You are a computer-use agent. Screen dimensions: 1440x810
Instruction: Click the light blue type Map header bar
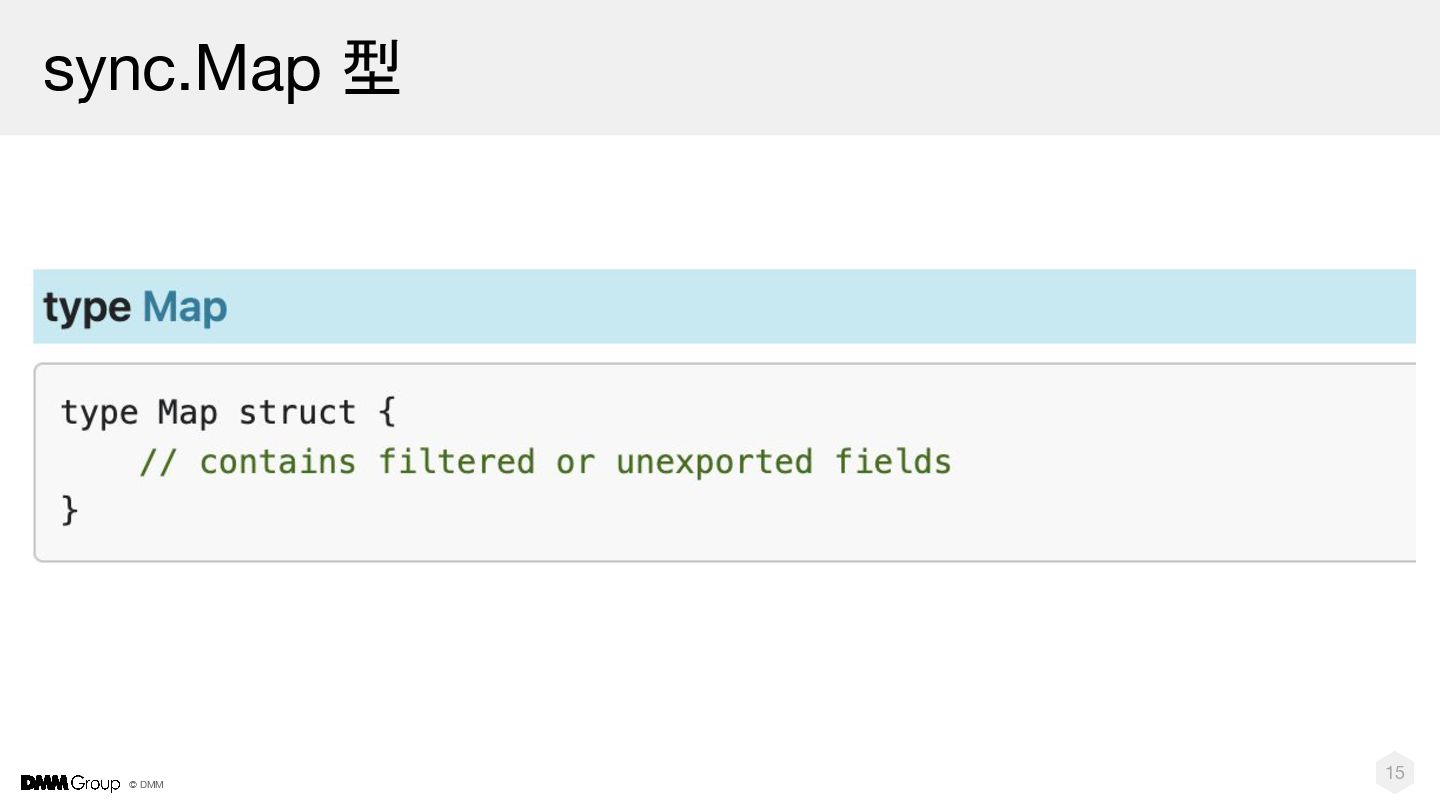click(724, 306)
